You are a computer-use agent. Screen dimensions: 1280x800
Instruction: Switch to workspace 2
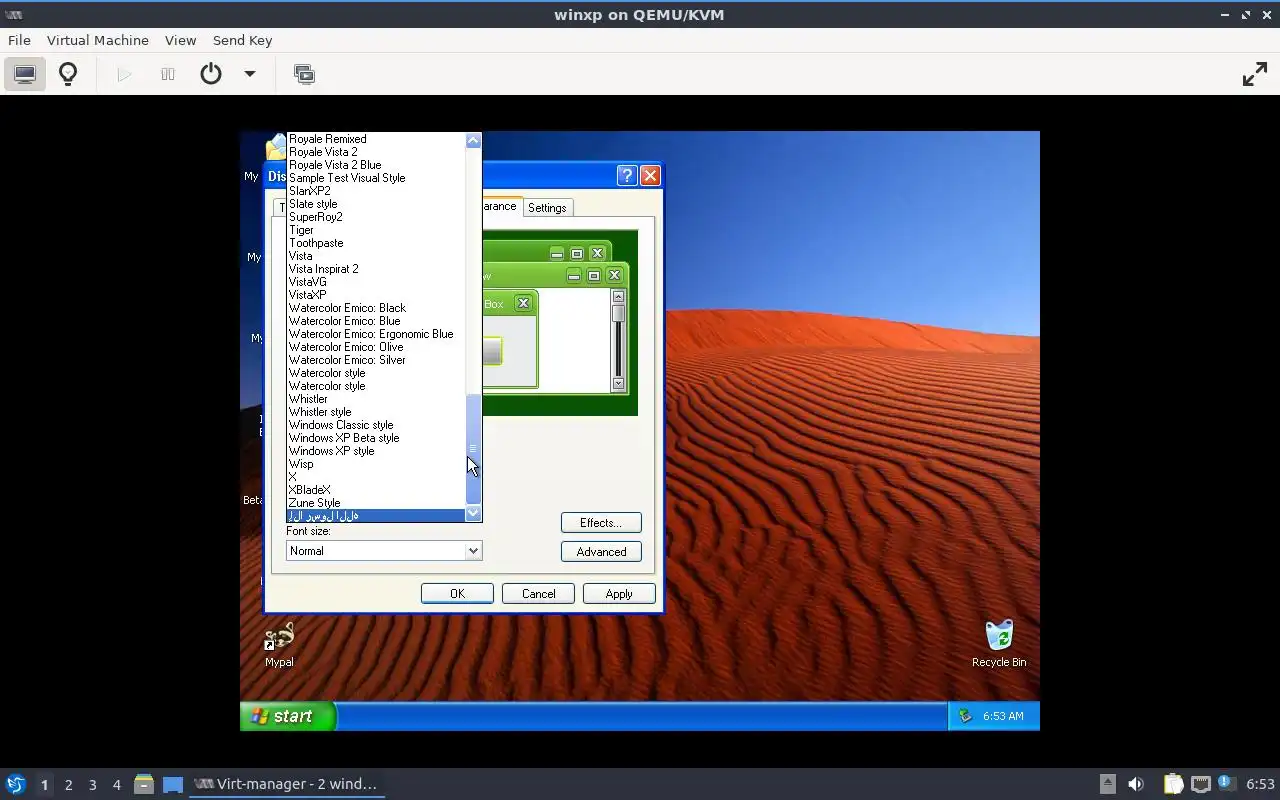(x=68, y=785)
